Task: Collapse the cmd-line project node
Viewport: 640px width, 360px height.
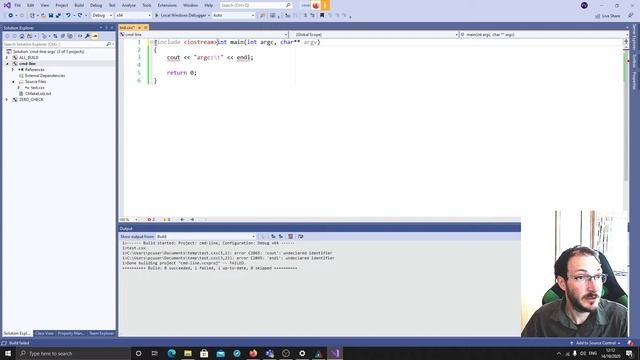Action: click(7, 64)
